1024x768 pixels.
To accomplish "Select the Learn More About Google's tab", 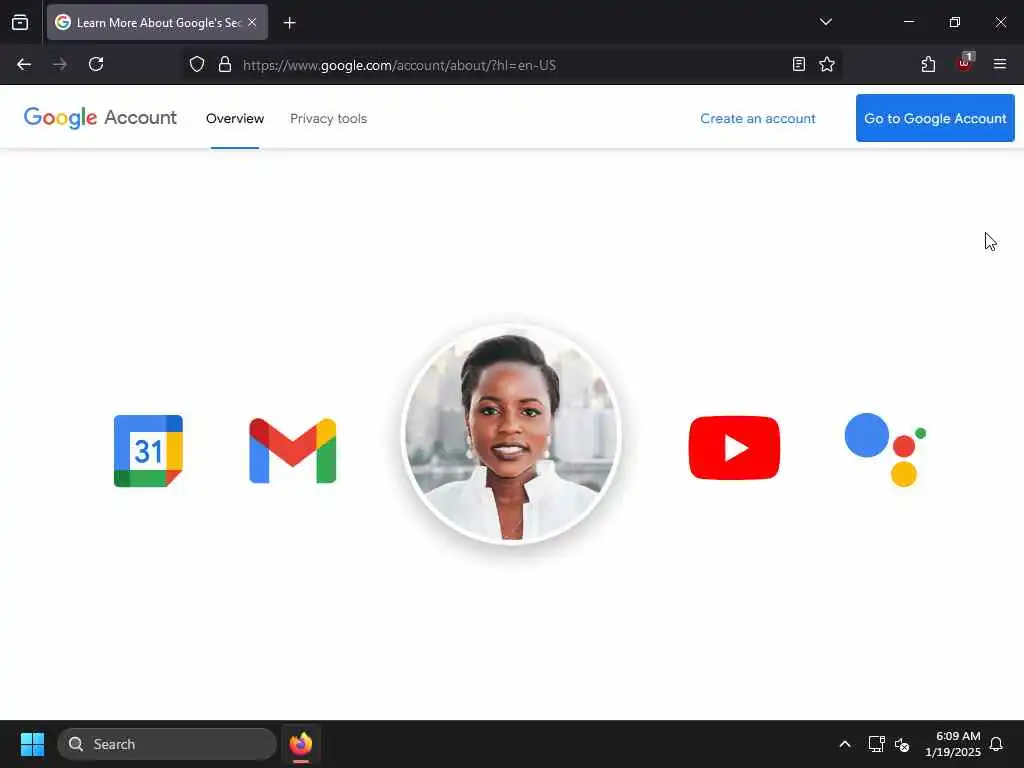I will [157, 23].
